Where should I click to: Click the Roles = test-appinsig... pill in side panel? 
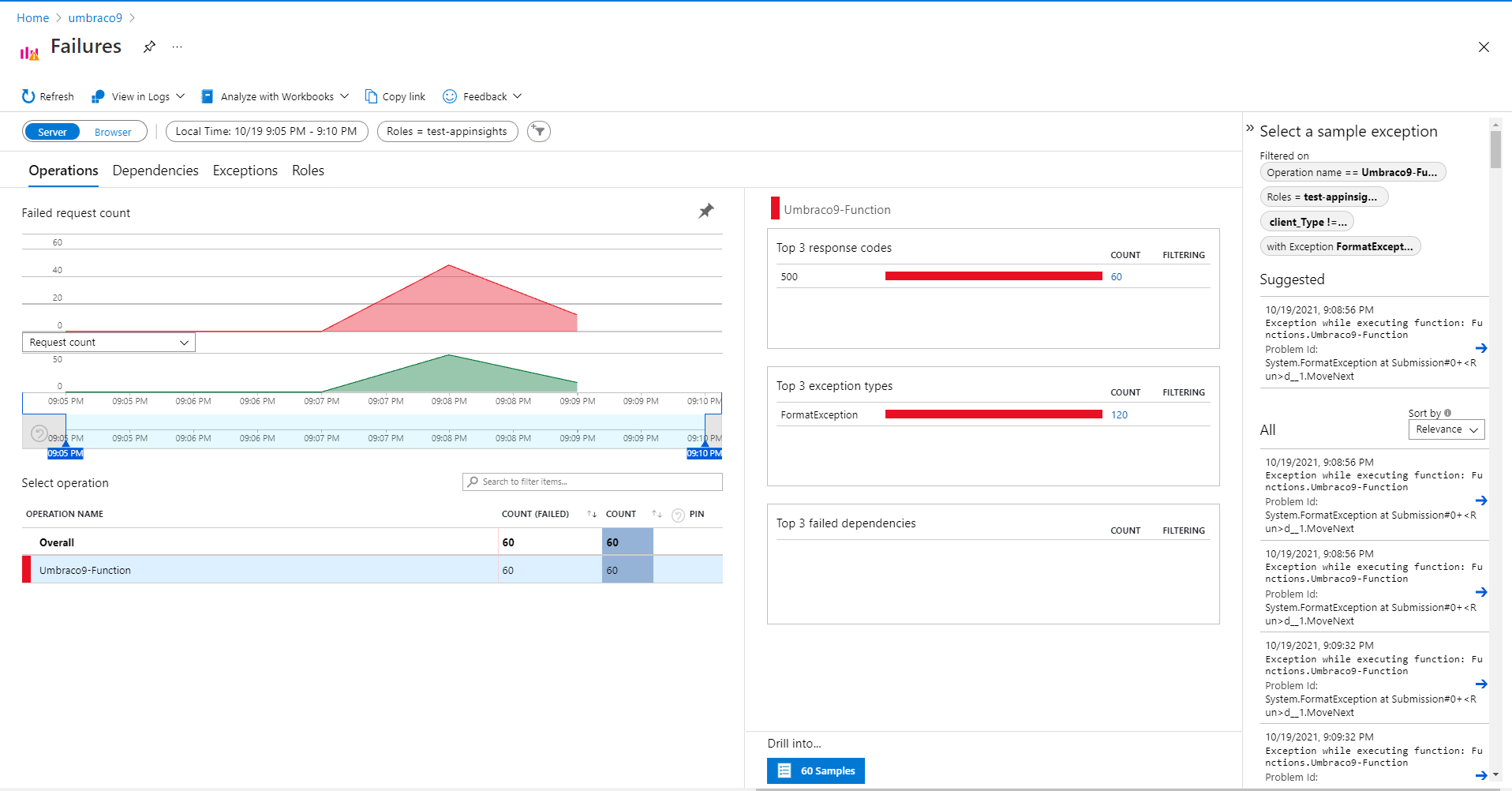coord(1323,197)
